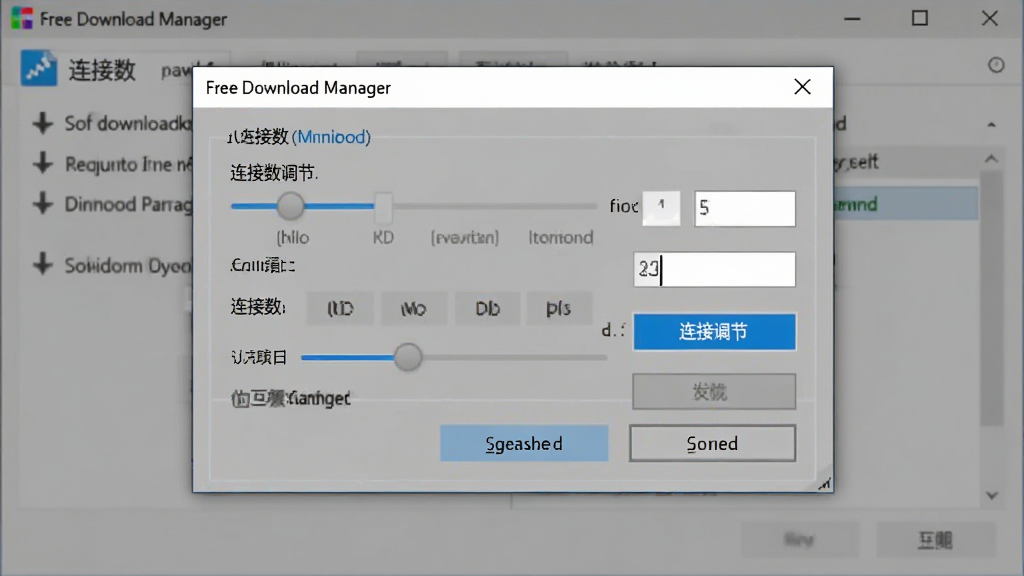1024x576 pixels.
Task: Click the Itomond slider label
Action: point(561,237)
